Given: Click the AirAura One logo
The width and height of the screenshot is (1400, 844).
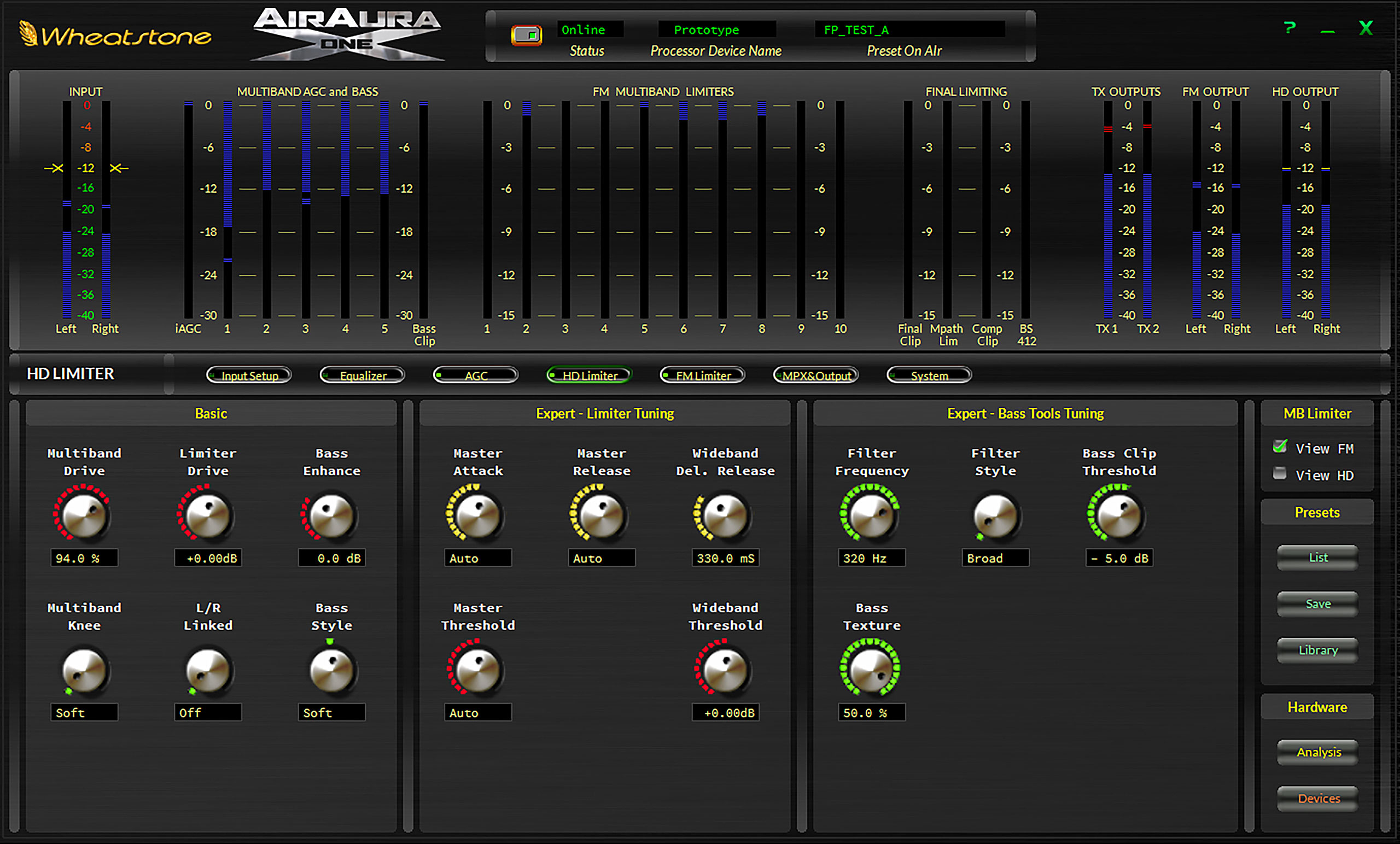Looking at the screenshot, I should coord(347,33).
